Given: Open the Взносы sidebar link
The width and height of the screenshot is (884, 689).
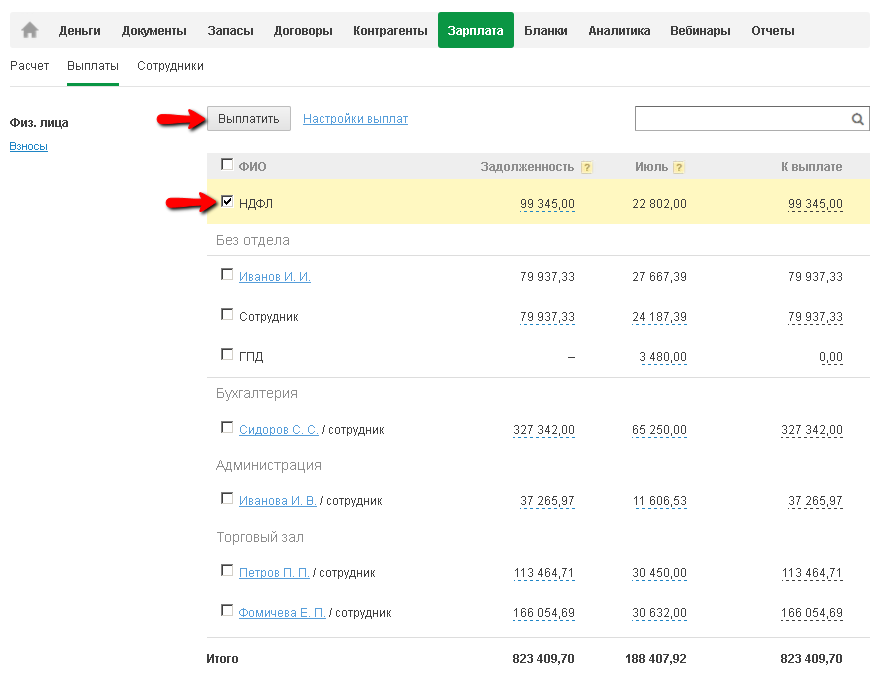Looking at the screenshot, I should pyautogui.click(x=28, y=147).
